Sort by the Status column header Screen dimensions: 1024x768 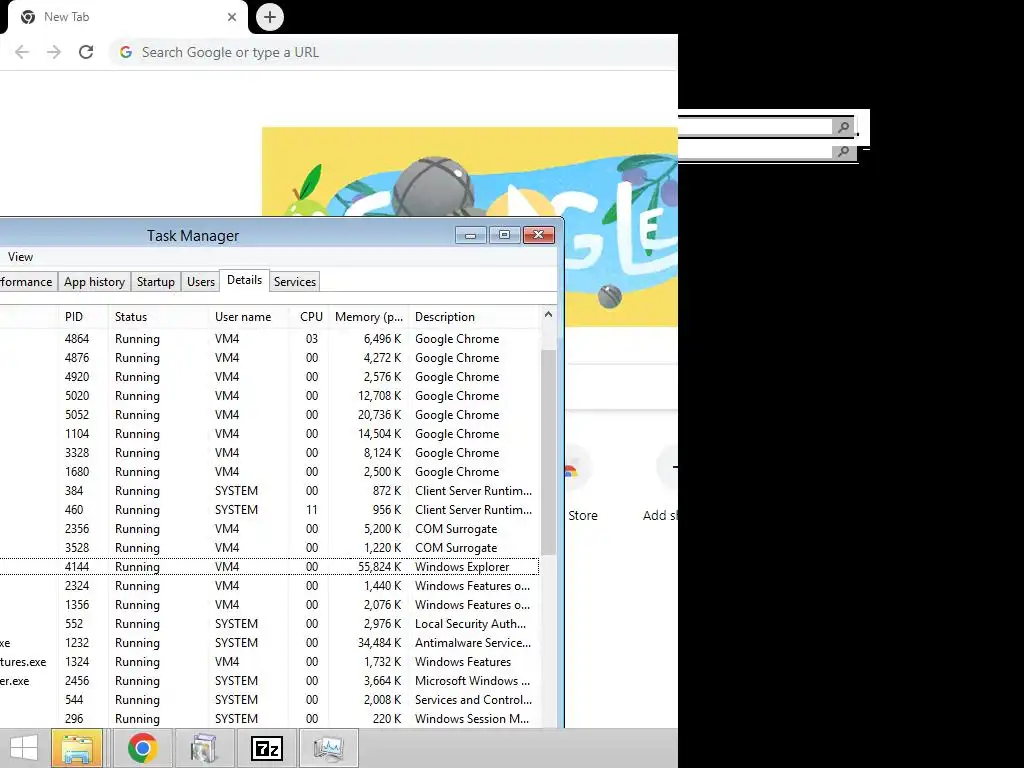click(x=159, y=317)
